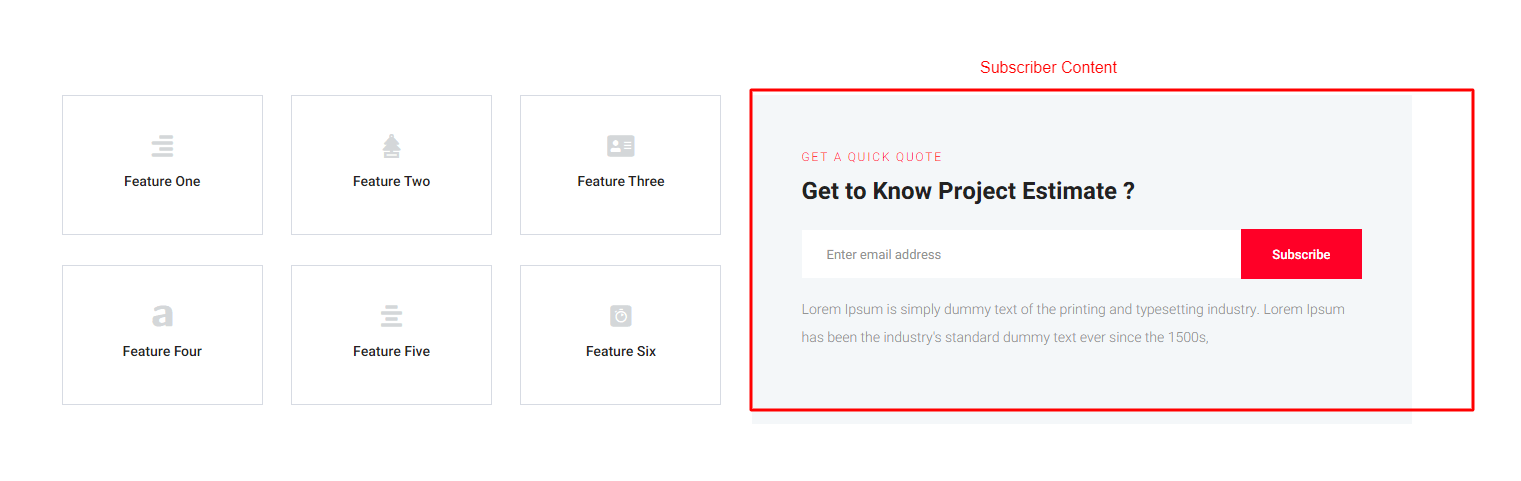Click the empty area below Feature Six text

click(620, 383)
